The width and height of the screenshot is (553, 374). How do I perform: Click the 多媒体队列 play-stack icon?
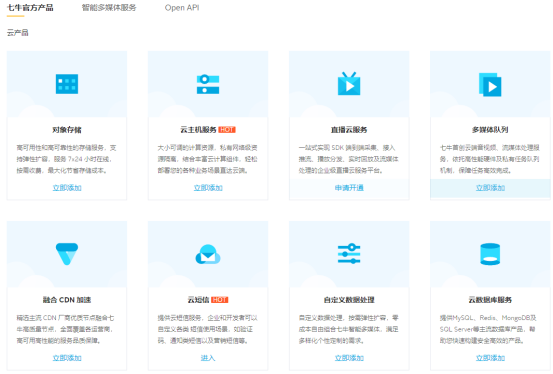point(490,85)
